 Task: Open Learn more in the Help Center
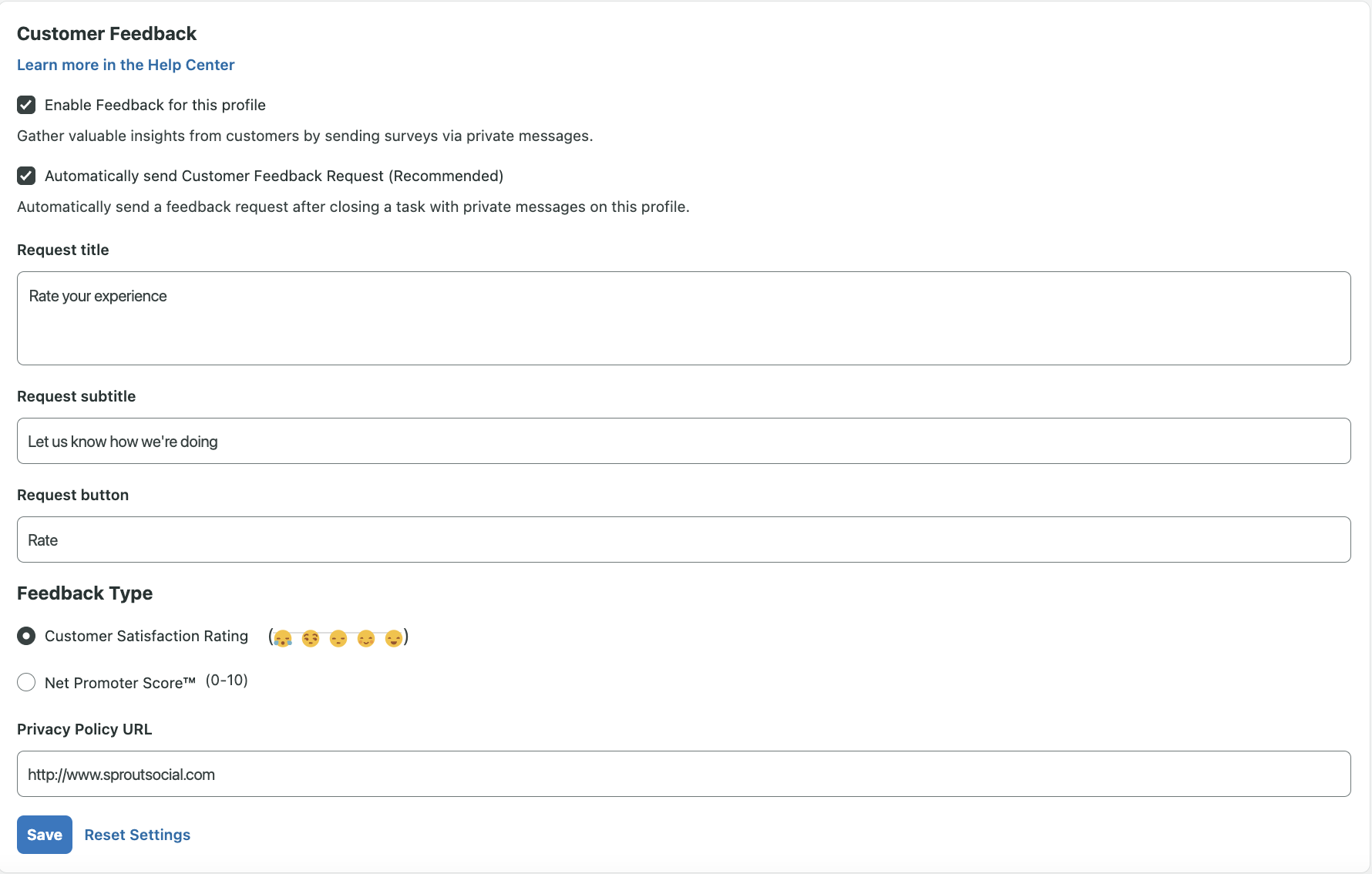[x=126, y=65]
